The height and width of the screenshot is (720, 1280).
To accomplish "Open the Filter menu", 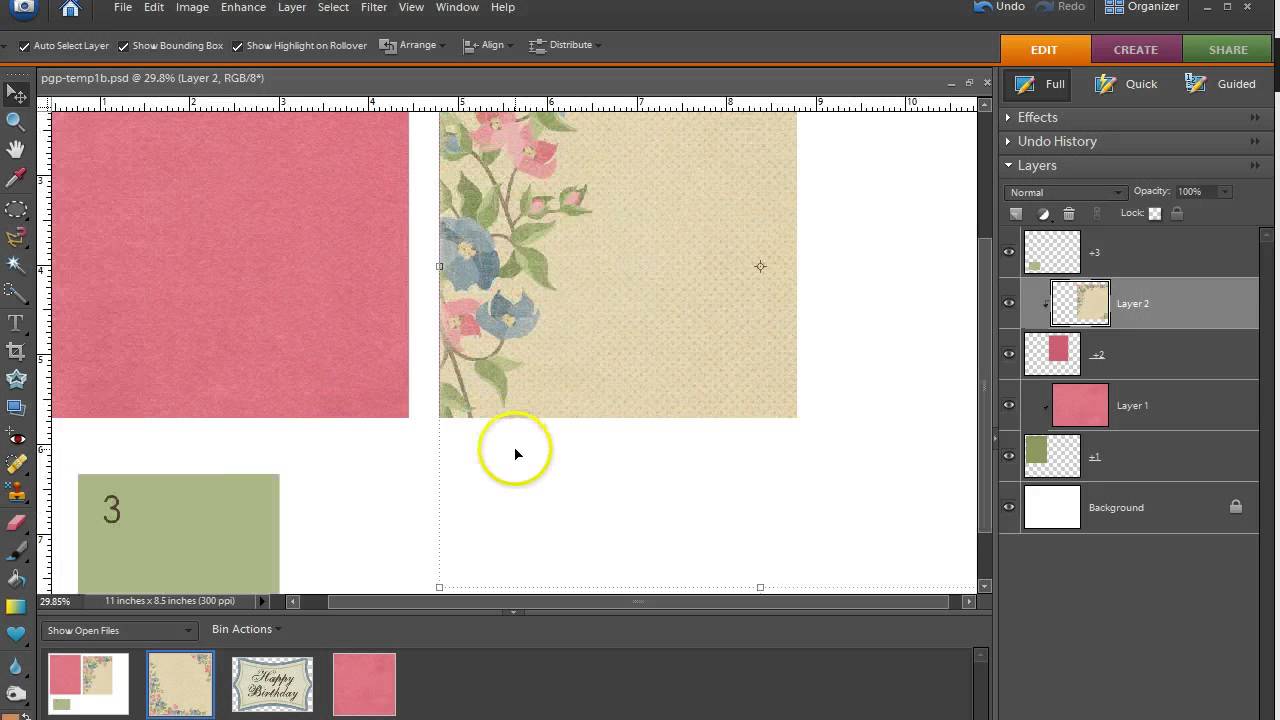I will 373,7.
